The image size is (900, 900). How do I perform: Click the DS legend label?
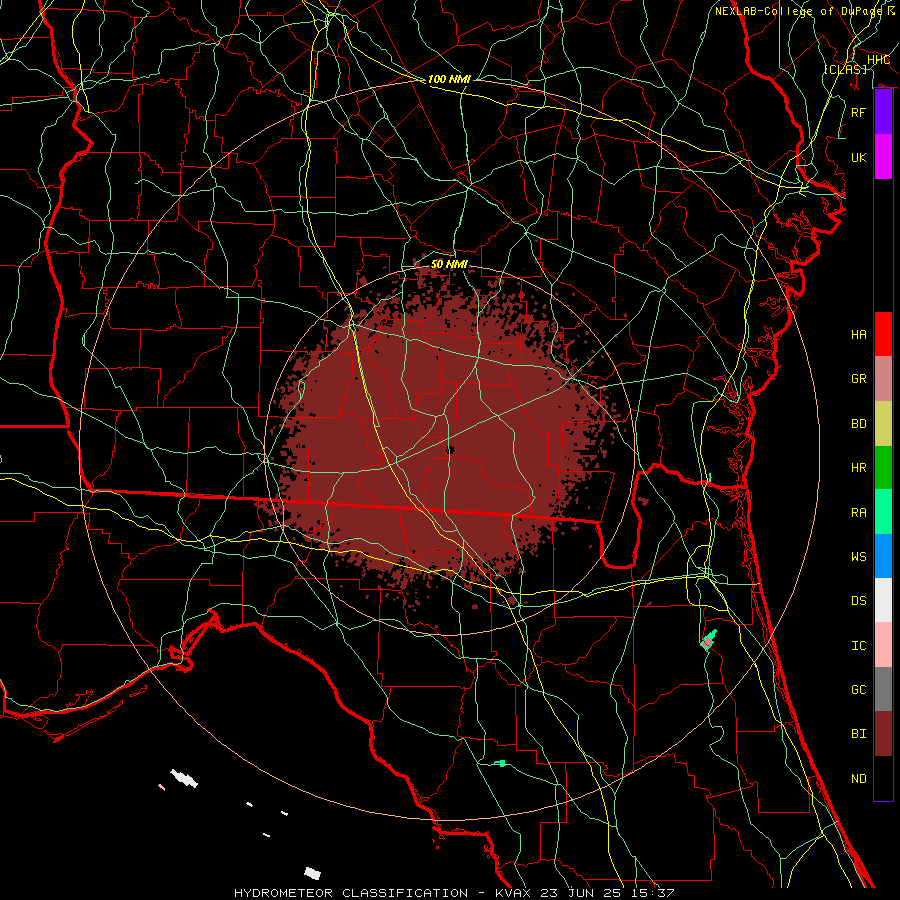click(x=859, y=601)
